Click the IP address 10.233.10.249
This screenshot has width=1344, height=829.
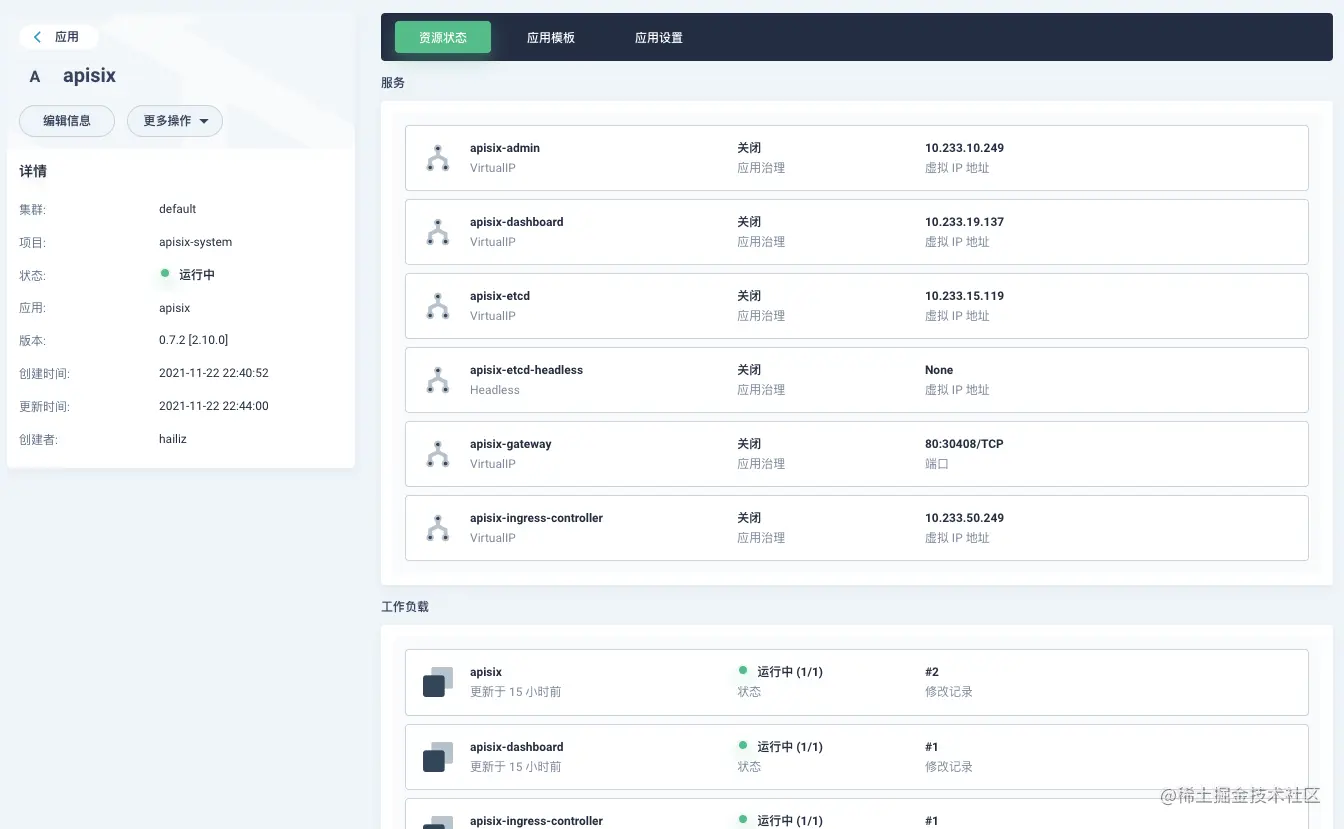[x=964, y=148]
